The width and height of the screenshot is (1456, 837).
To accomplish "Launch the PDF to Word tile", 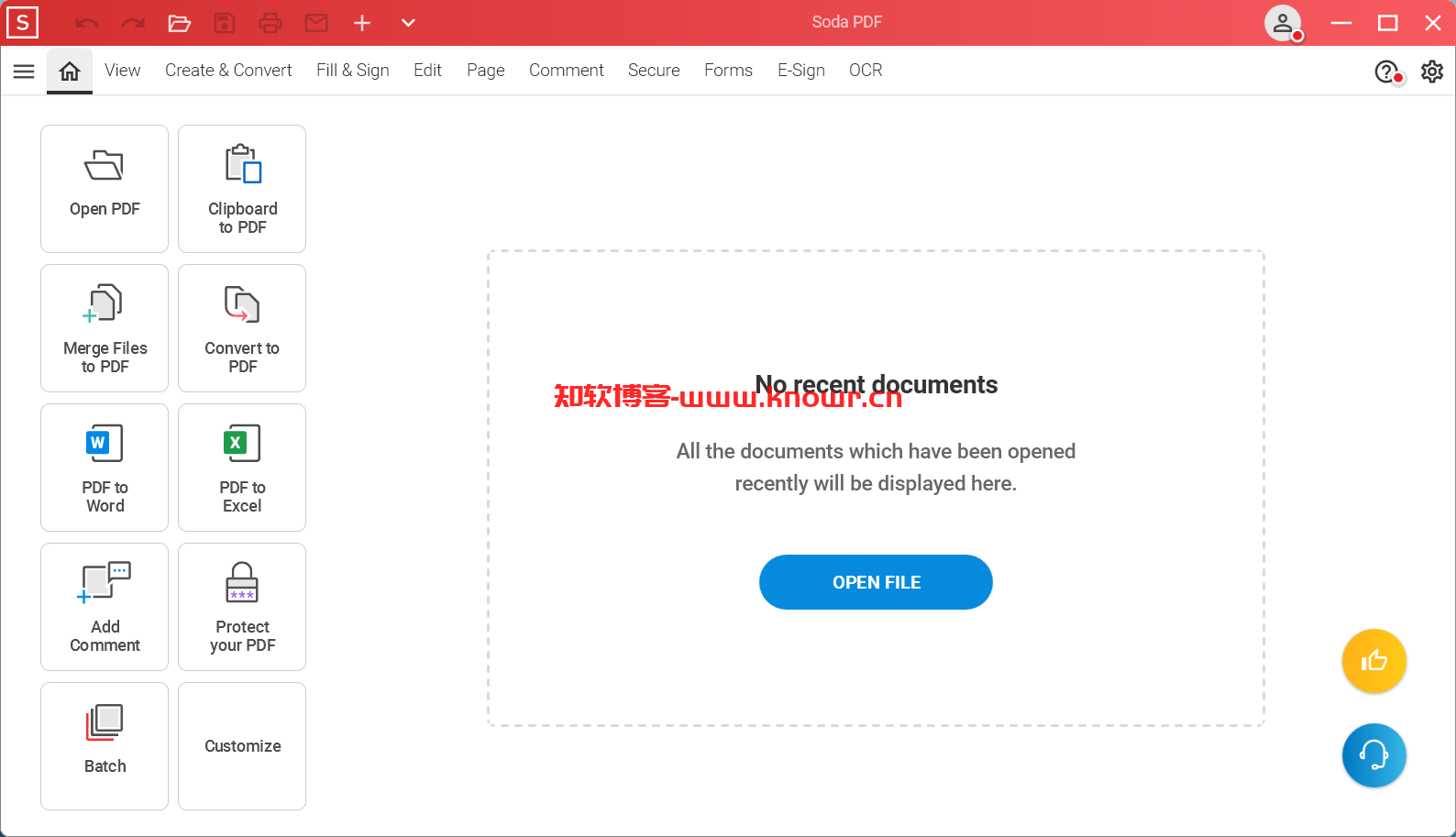I will [x=105, y=468].
